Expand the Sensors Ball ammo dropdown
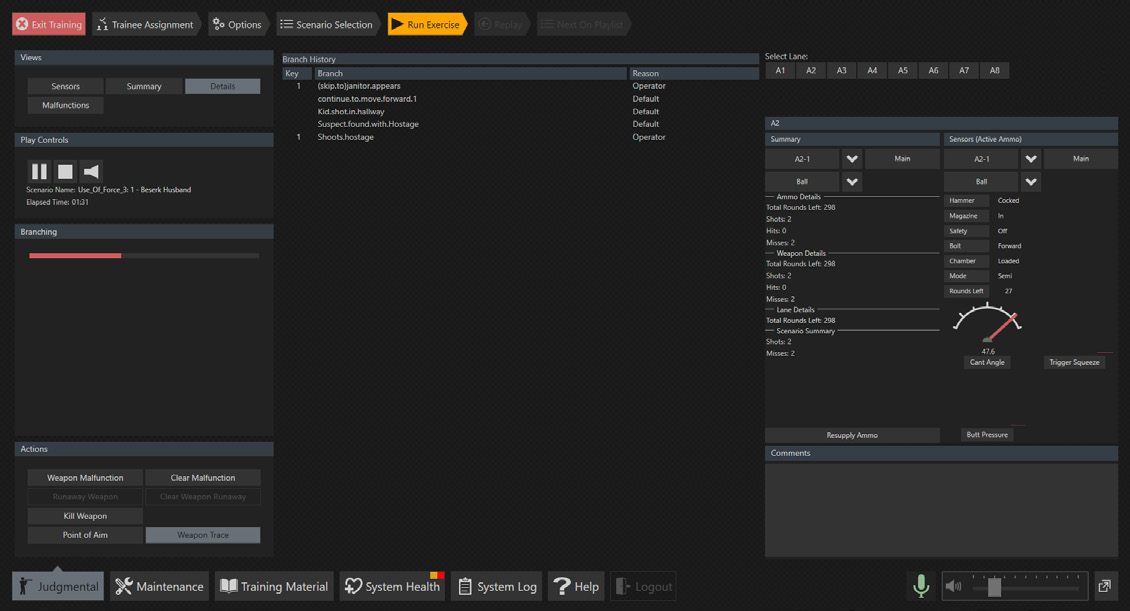1130x611 pixels. coord(1031,182)
